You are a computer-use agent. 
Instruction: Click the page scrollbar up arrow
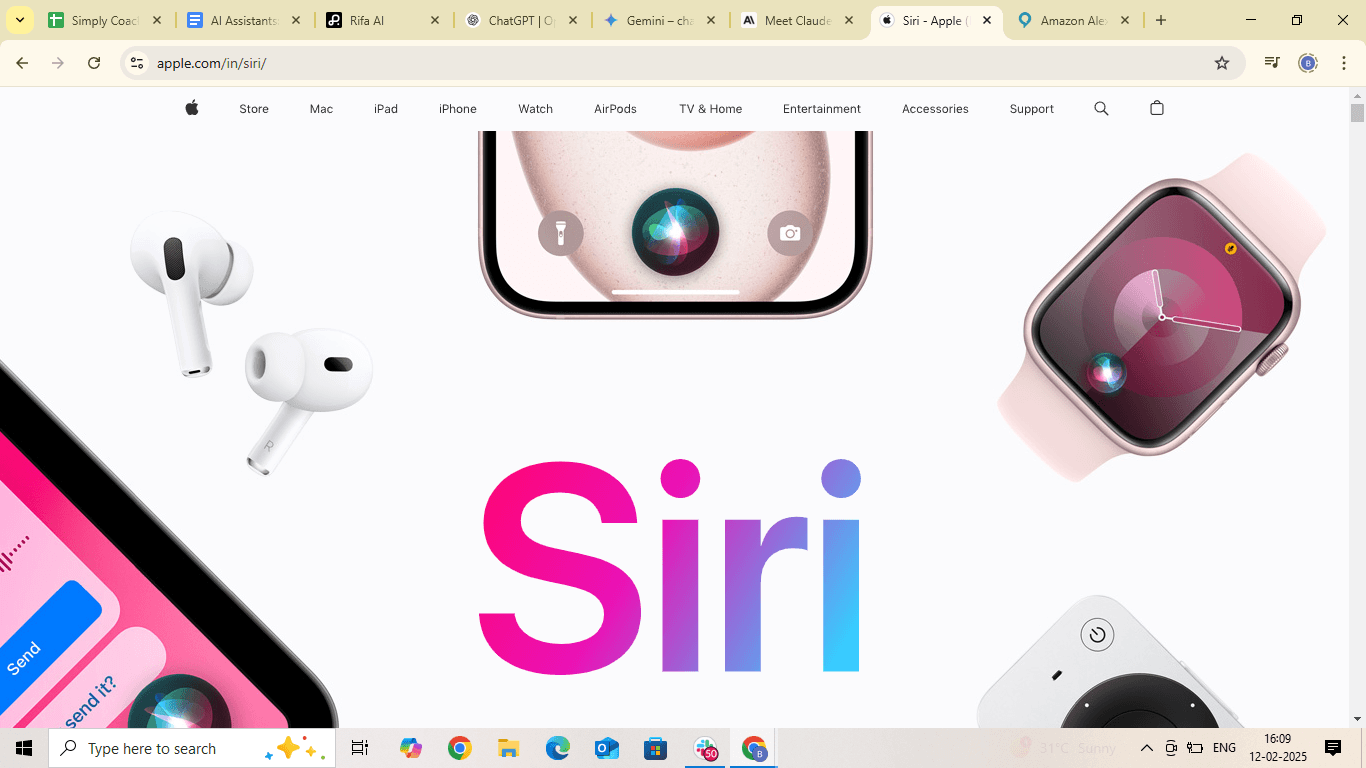[1357, 95]
